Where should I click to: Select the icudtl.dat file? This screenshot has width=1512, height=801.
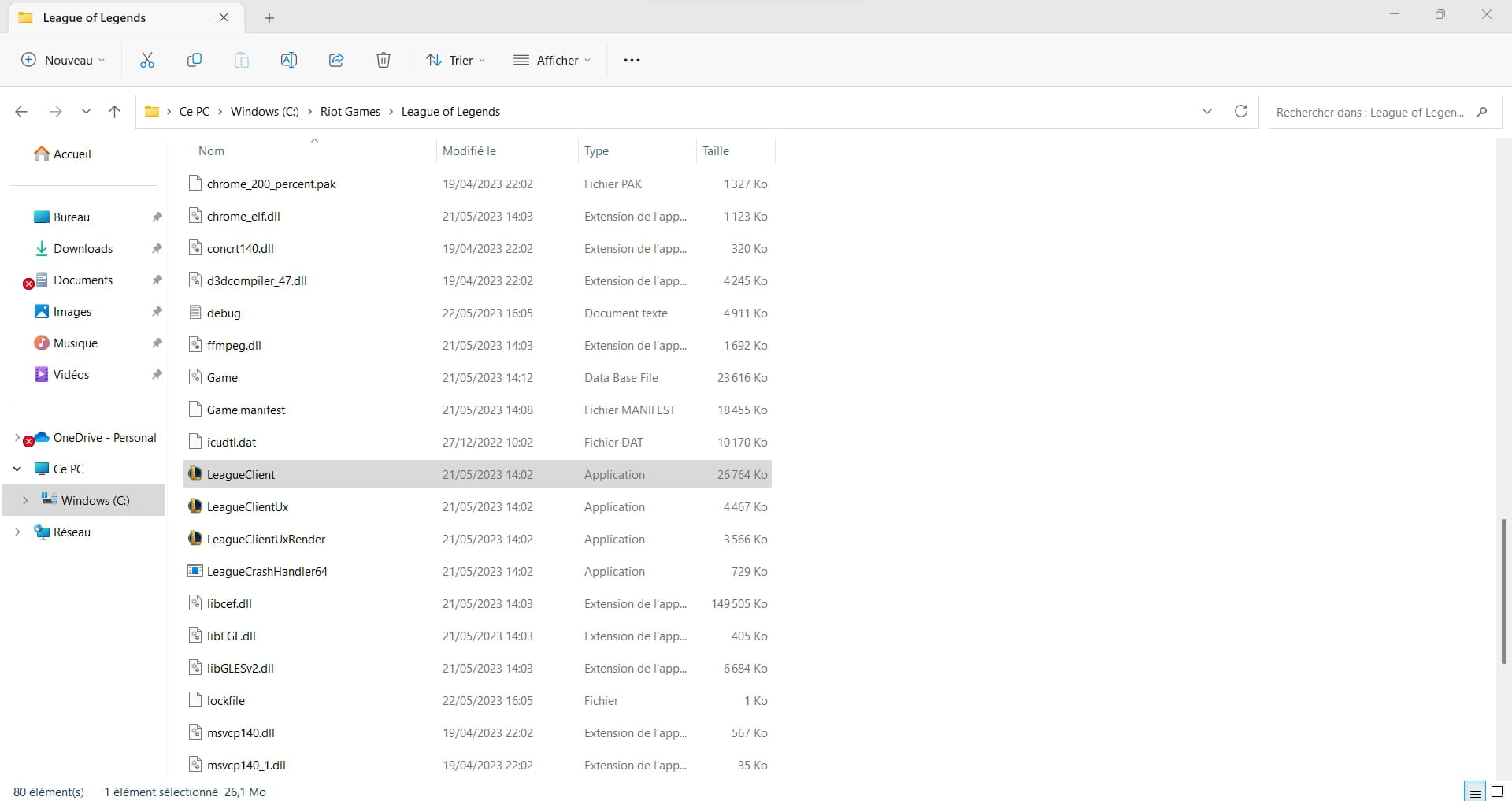click(x=477, y=442)
